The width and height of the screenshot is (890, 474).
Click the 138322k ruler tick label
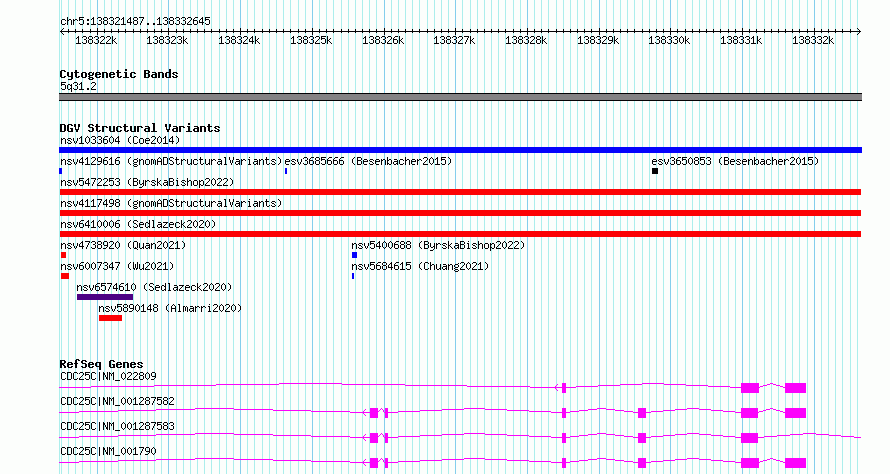pyautogui.click(x=96, y=40)
